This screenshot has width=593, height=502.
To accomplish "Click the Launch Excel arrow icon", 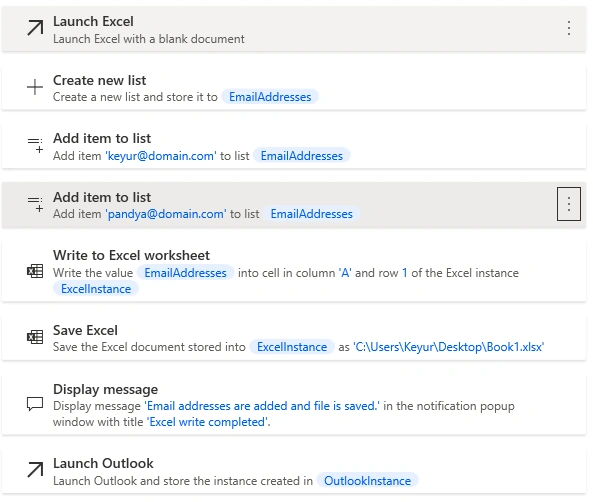I will 35,28.
